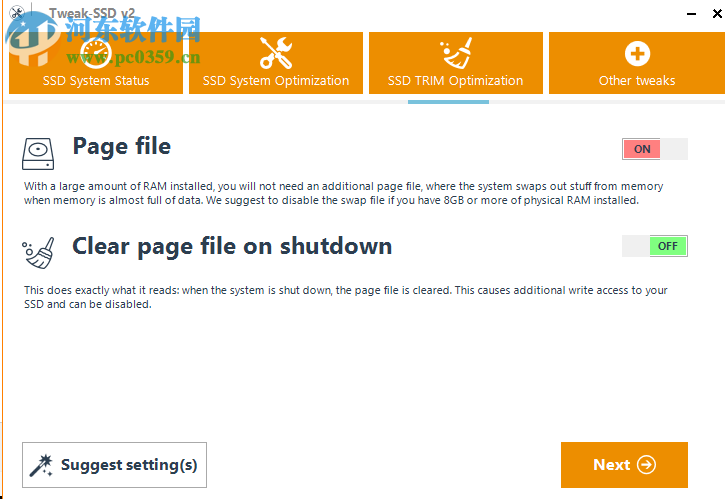
Task: Select the SSD TRIM Optimization tab
Action: coord(455,63)
